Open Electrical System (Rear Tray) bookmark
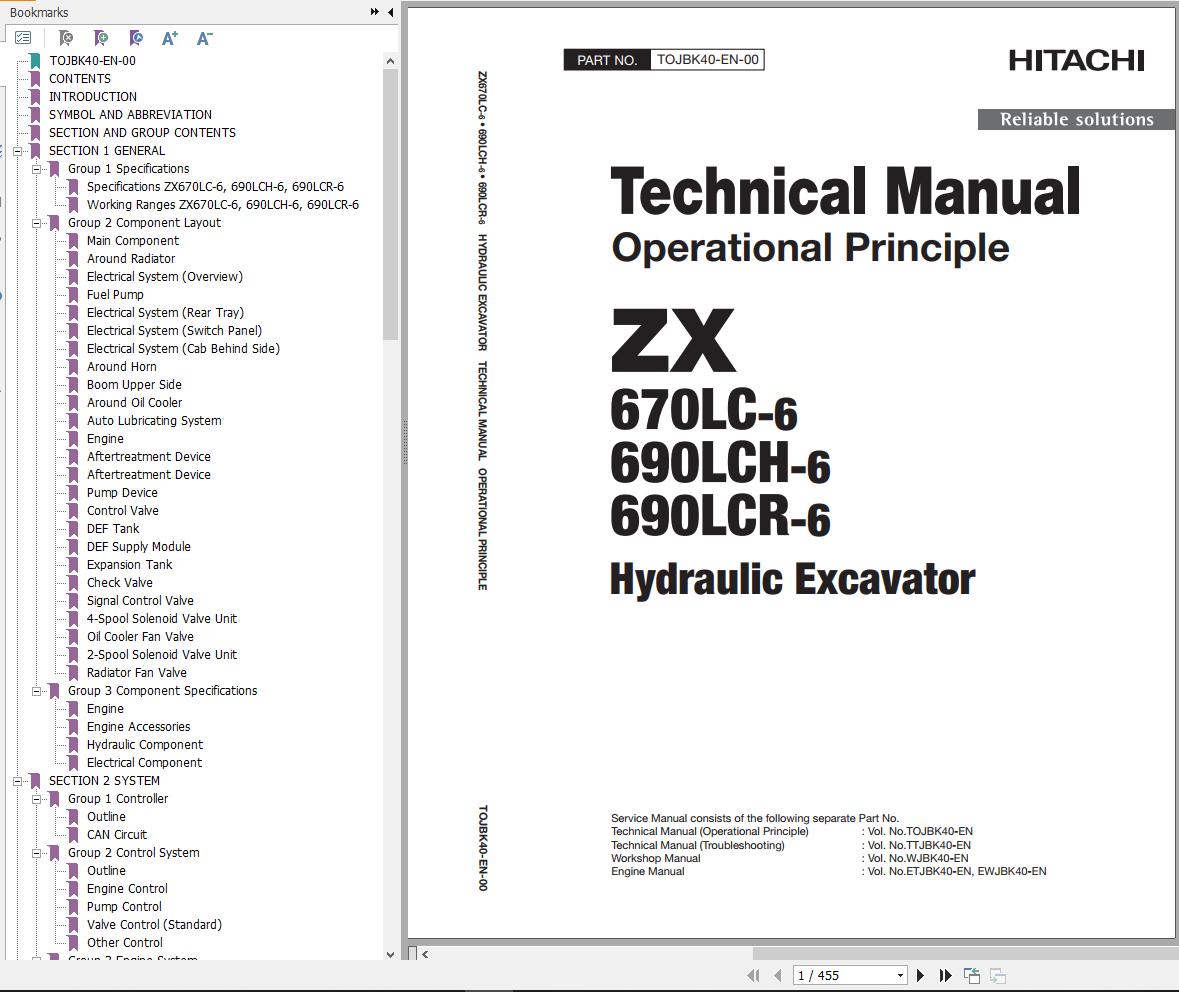The image size is (1179, 992). [x=165, y=313]
